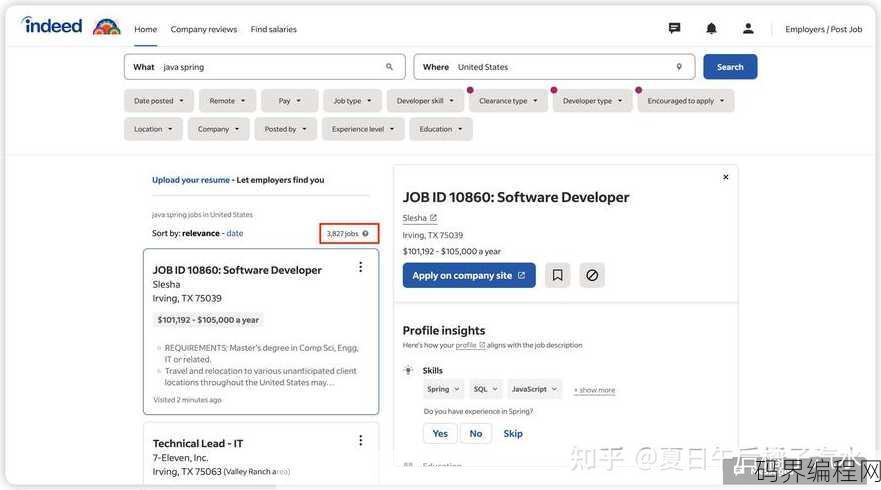Close the job details panel

click(725, 177)
